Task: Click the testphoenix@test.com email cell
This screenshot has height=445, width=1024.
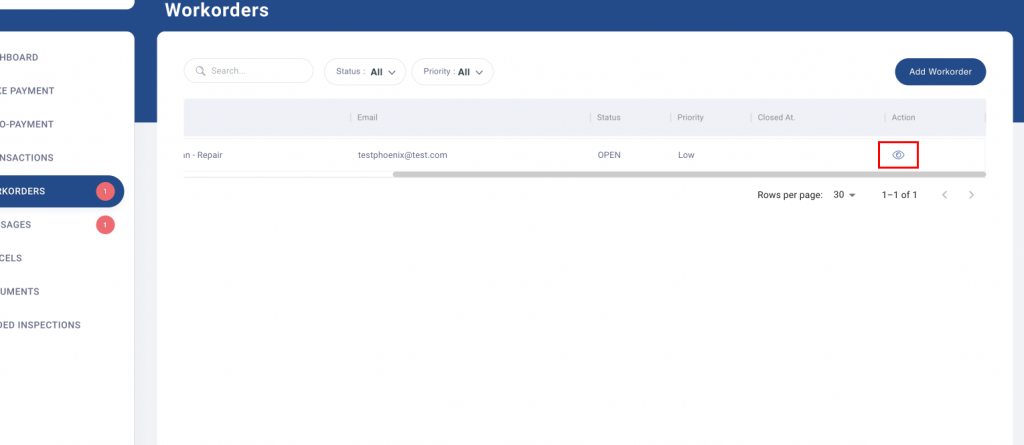Action: pyautogui.click(x=402, y=155)
